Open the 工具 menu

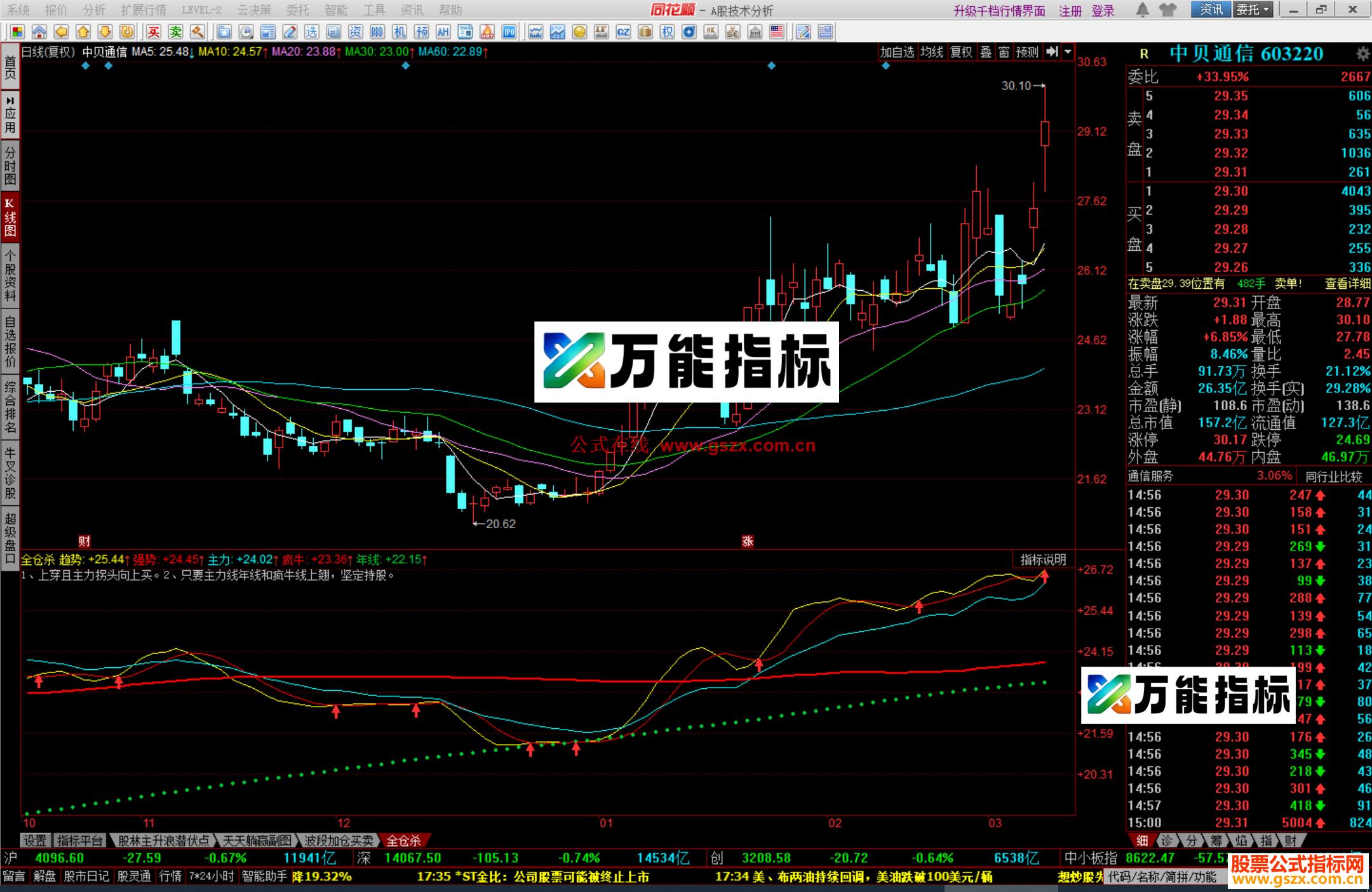[373, 10]
